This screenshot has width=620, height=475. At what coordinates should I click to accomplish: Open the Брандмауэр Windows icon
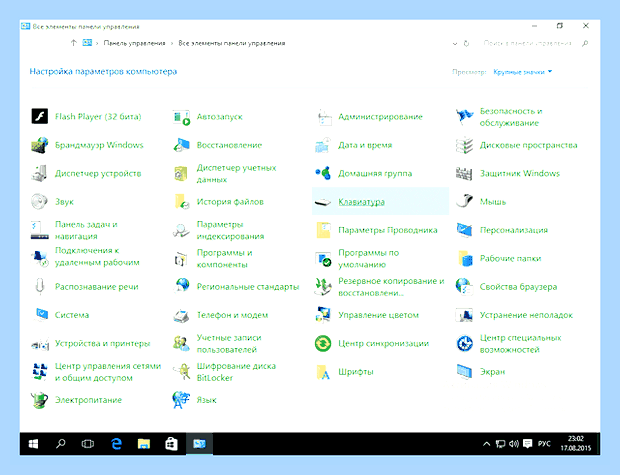[x=40, y=145]
